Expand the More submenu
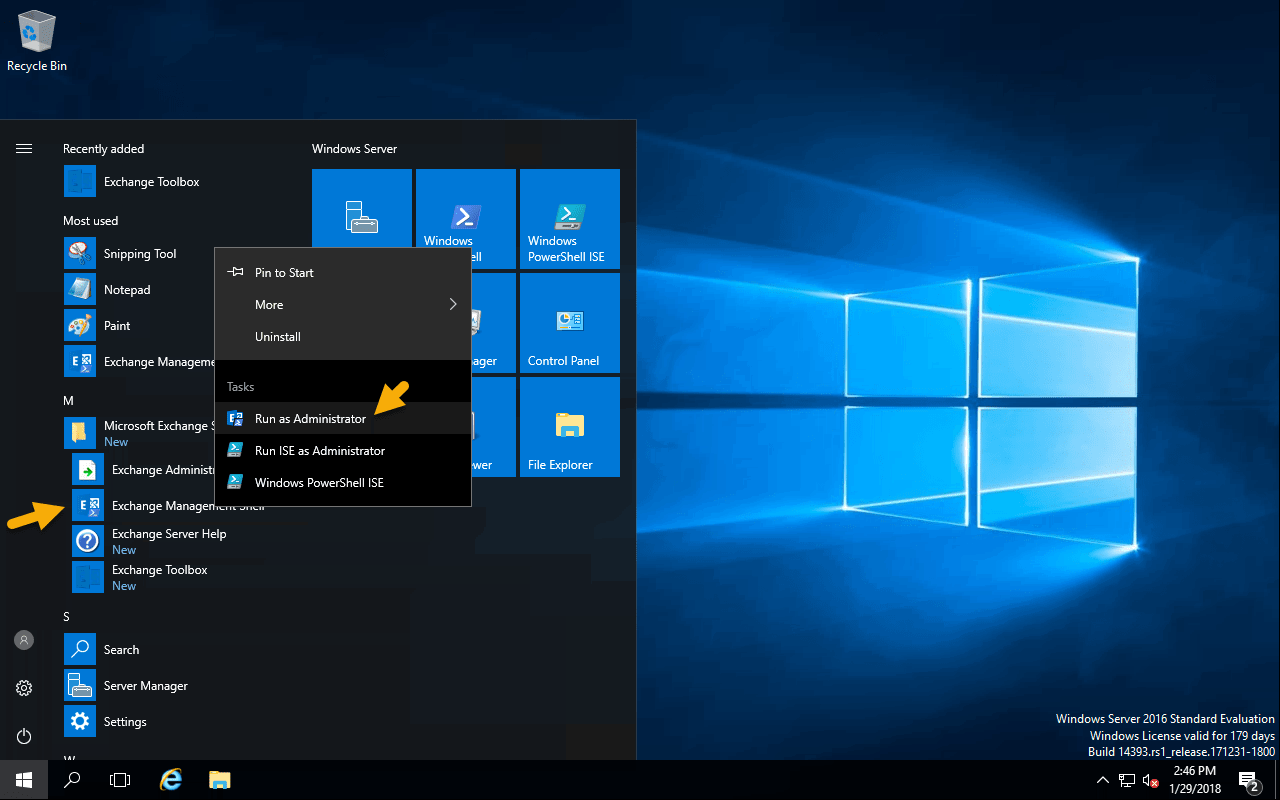 [343, 305]
